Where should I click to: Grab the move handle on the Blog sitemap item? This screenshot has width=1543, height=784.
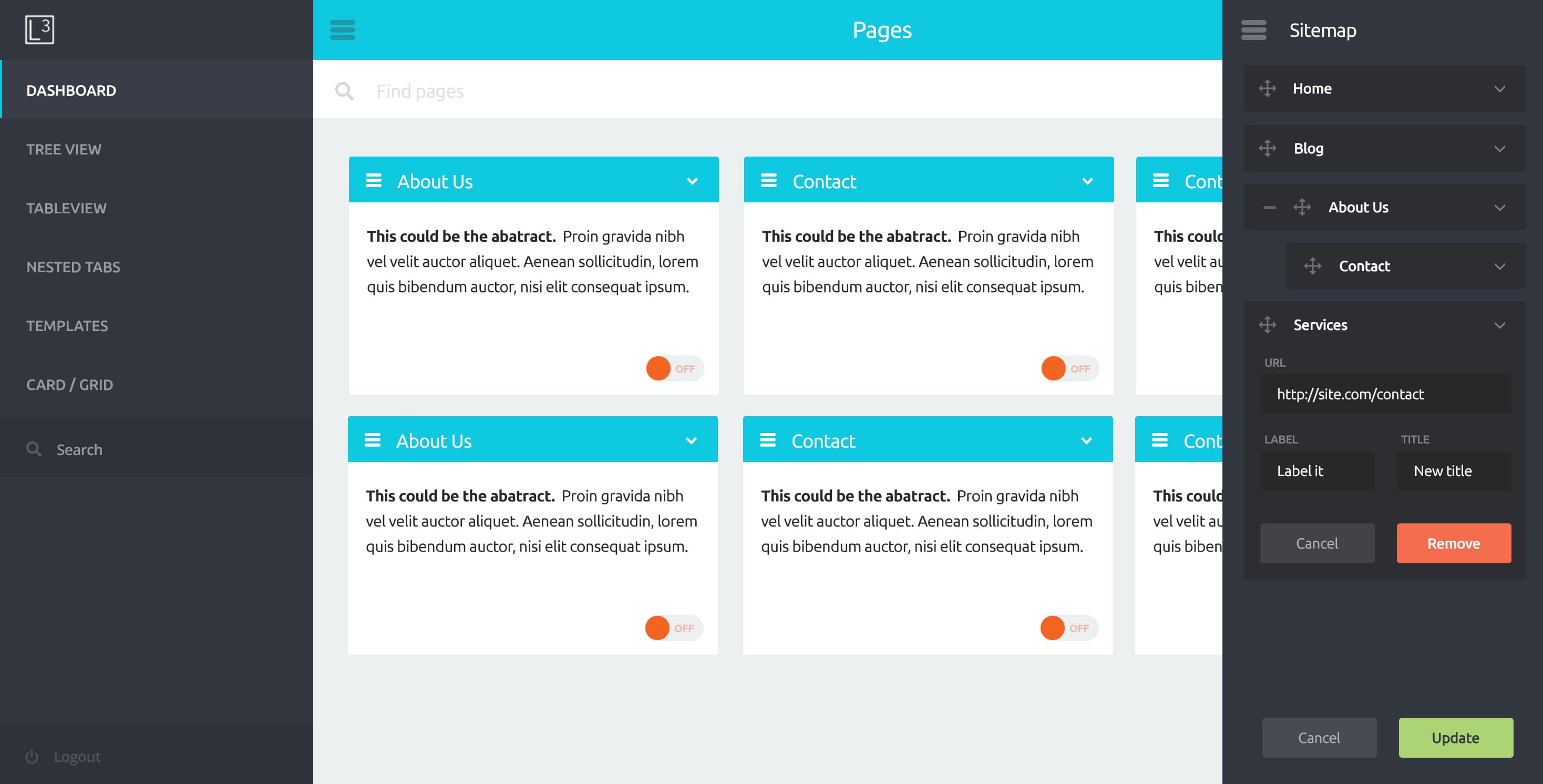(1268, 148)
